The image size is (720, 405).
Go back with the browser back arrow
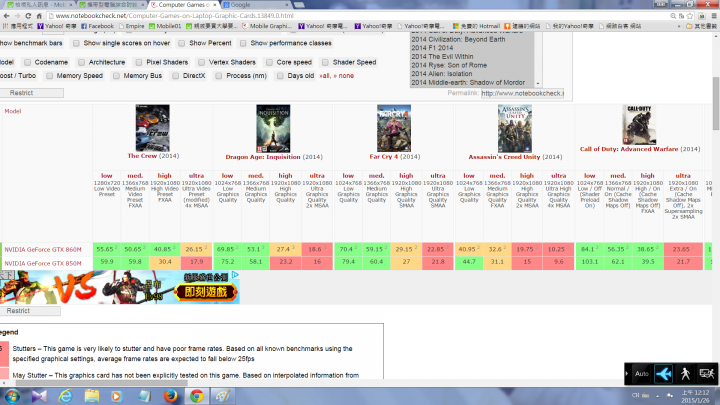point(6,16)
